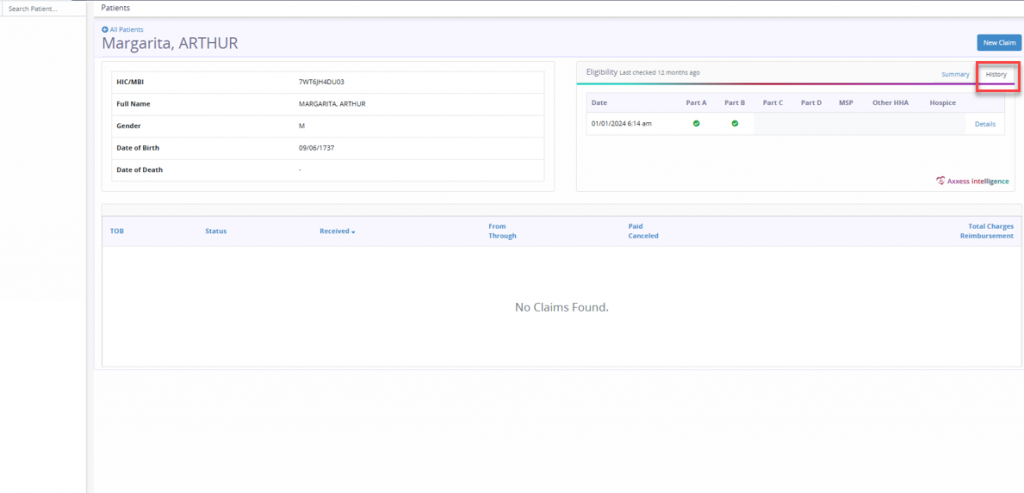The width and height of the screenshot is (1024, 493).
Task: Sort claims by Status column
Action: 216,231
